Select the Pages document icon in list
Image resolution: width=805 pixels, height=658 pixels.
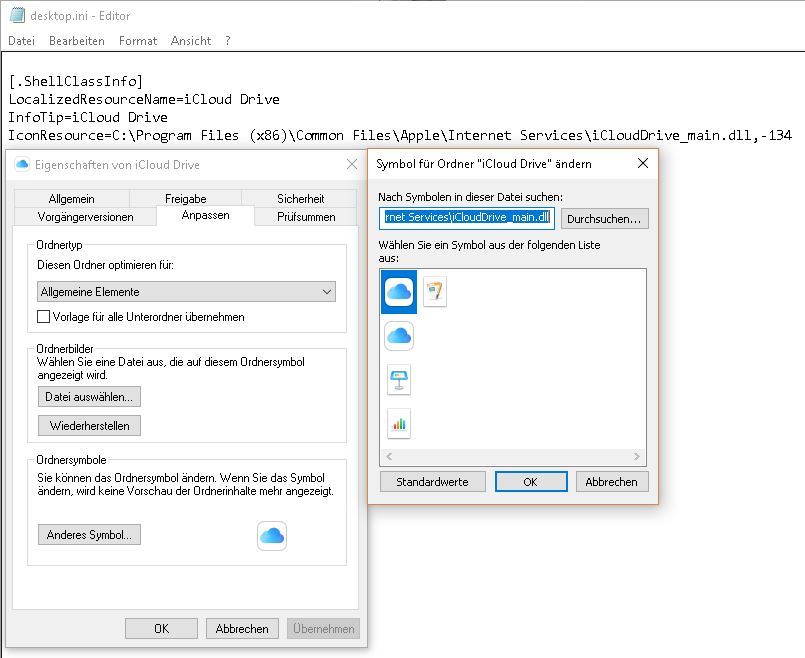[x=435, y=291]
